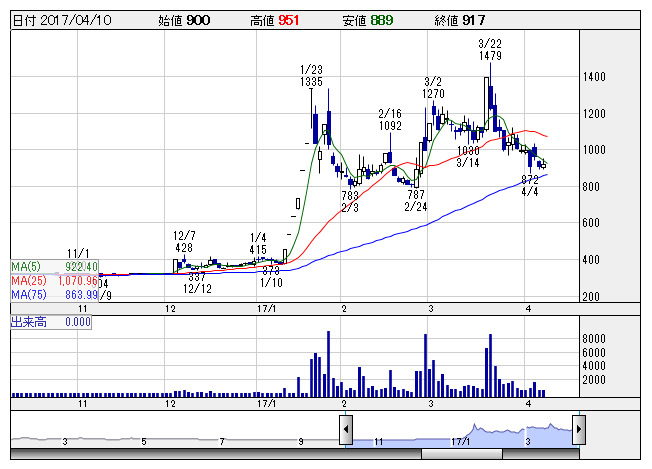
Task: Click the 787 2/24 low annotation
Action: 415,200
